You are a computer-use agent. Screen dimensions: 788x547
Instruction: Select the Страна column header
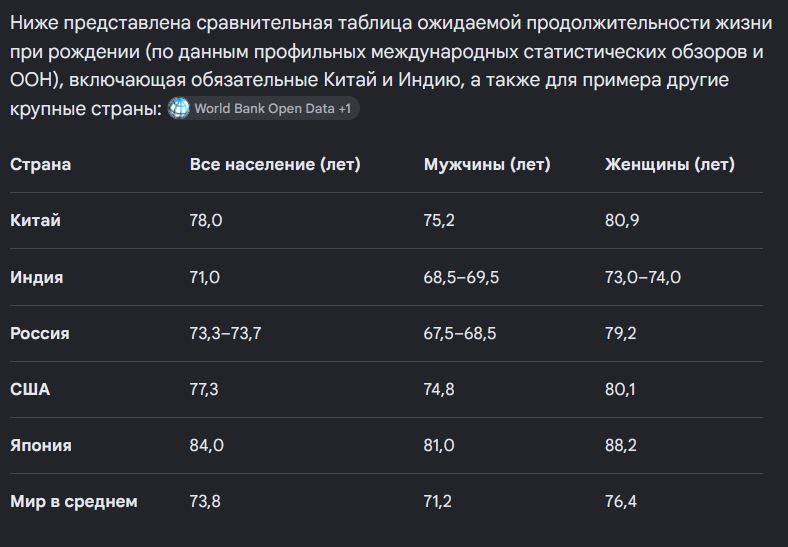pos(41,164)
